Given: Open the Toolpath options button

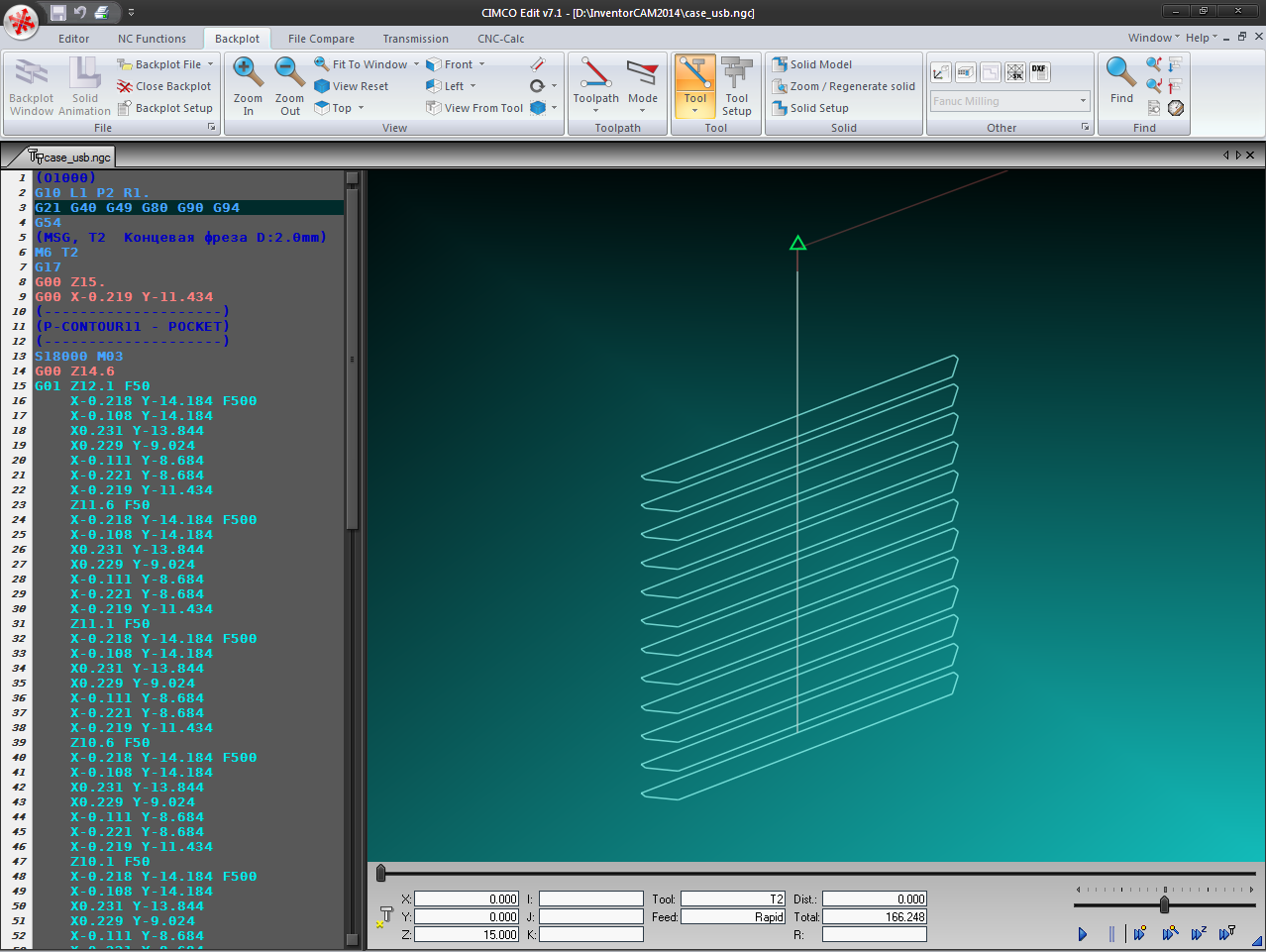Looking at the screenshot, I should (x=596, y=86).
